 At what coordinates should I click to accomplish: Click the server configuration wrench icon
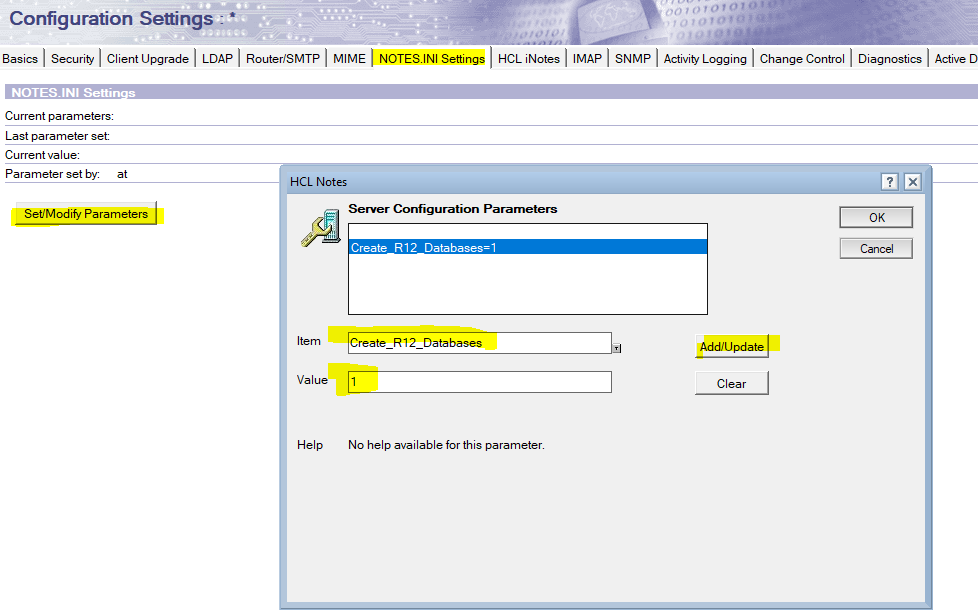[321, 228]
